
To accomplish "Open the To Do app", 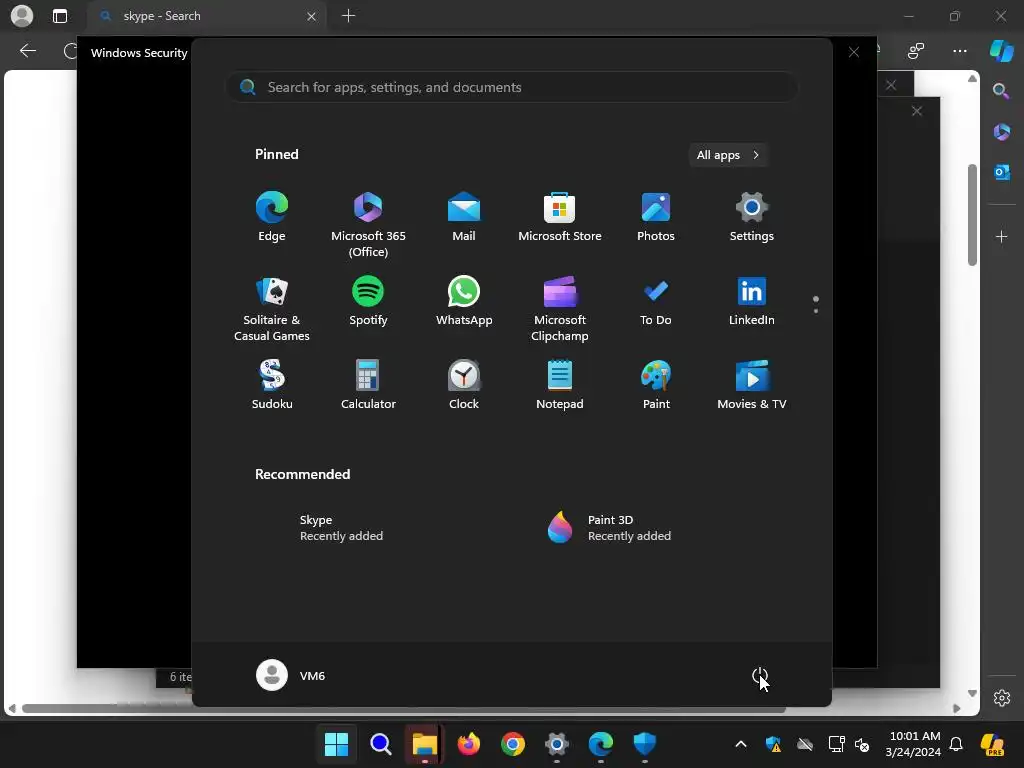I will pyautogui.click(x=656, y=302).
